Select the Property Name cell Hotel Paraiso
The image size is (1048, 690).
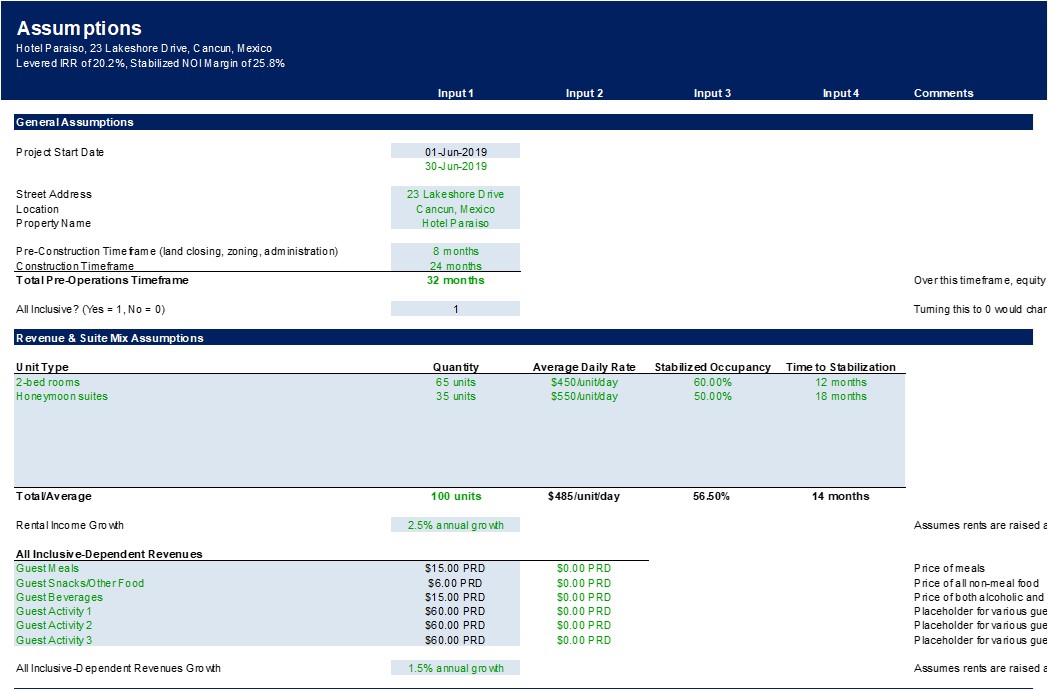point(455,223)
